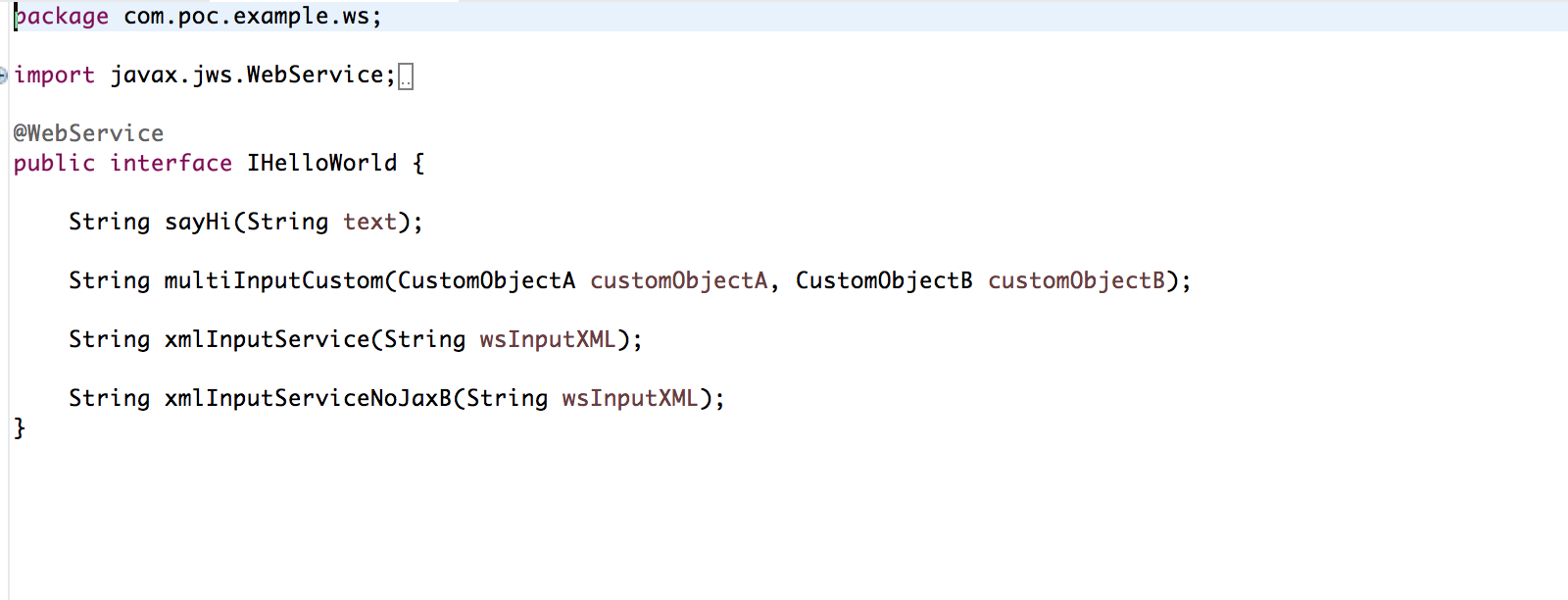Screen dimensions: 1568x600
Task: Click the interface keyword
Action: pos(171,163)
